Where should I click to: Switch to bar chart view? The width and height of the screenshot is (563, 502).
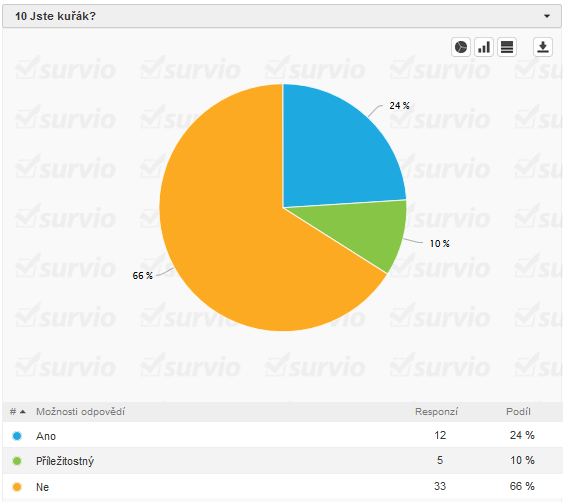(x=484, y=47)
